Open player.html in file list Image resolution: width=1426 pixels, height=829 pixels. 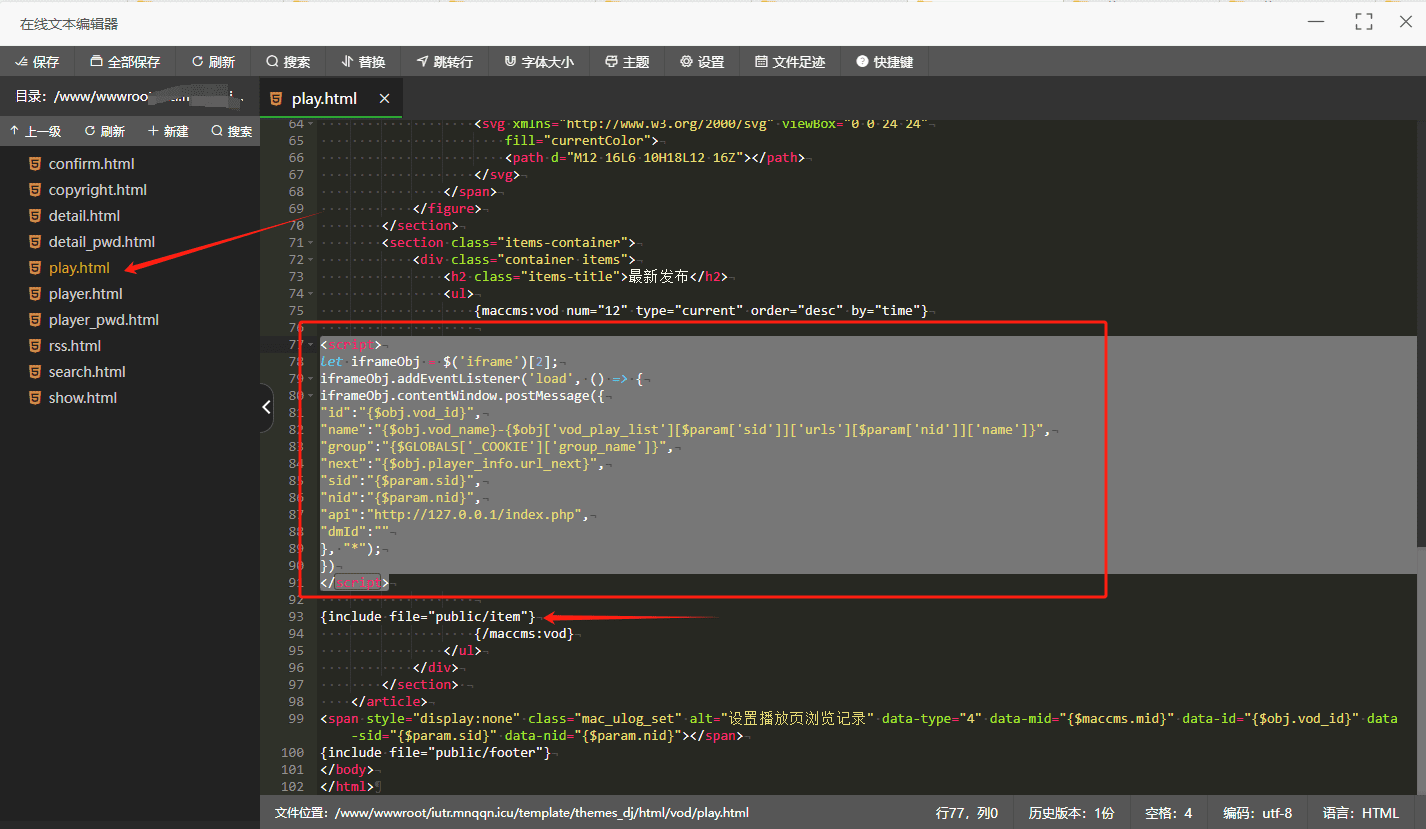click(85, 294)
